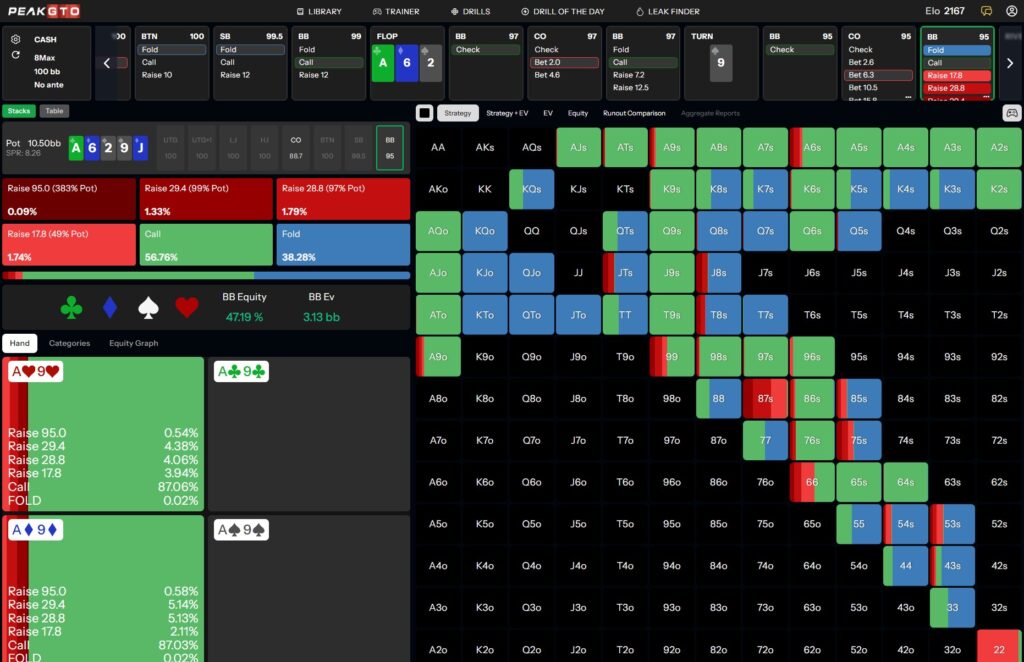Select the Call 56.76% action box

click(x=206, y=244)
